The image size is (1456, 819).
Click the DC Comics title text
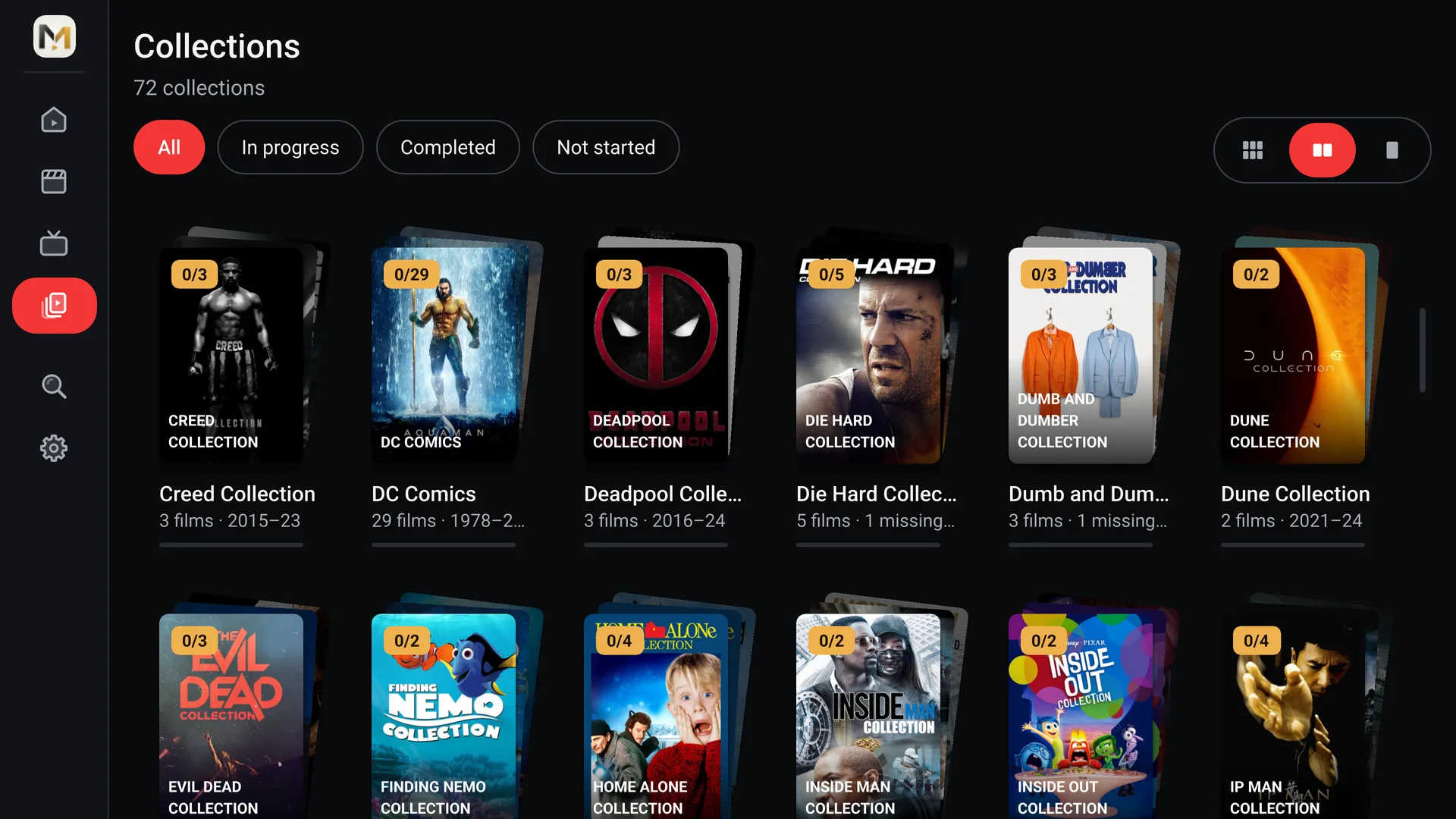pos(424,494)
